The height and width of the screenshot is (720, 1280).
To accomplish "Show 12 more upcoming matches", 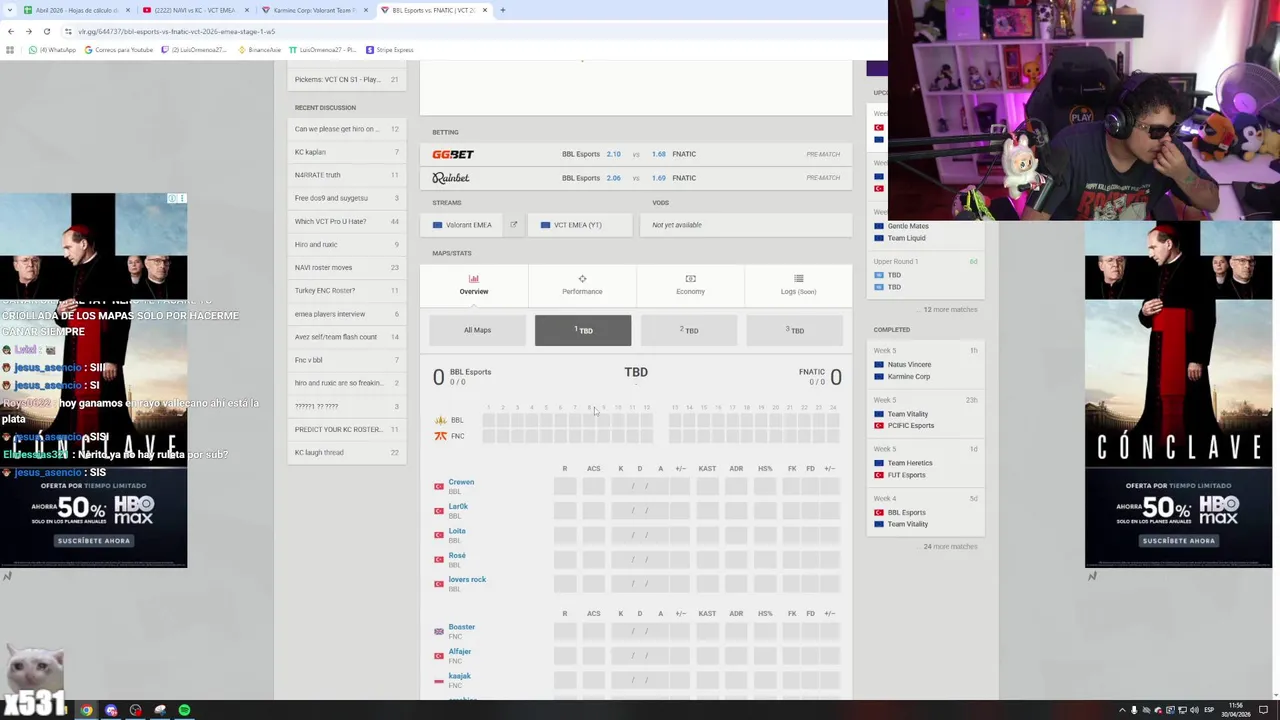I will click(x=951, y=309).
